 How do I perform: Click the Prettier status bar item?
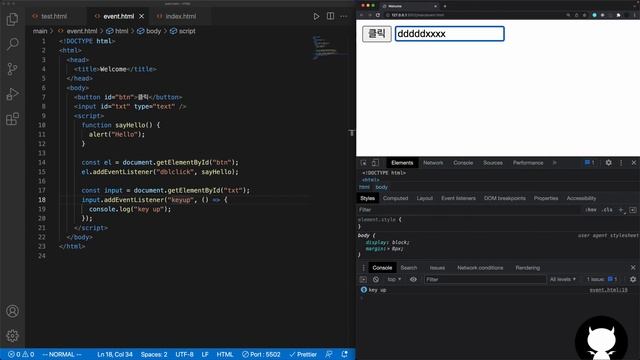pyautogui.click(x=303, y=354)
